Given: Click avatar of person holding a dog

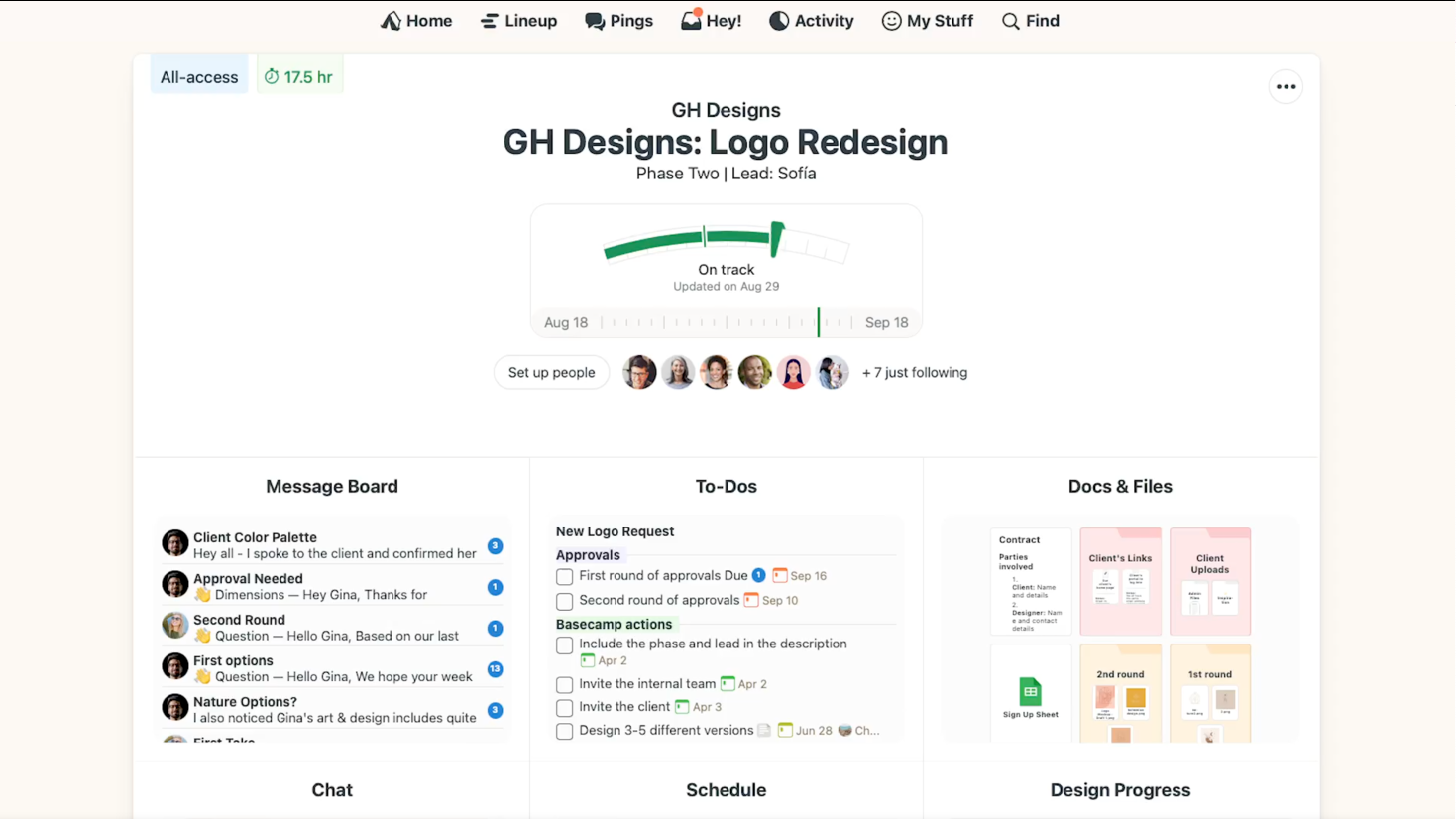Looking at the screenshot, I should click(x=832, y=373).
